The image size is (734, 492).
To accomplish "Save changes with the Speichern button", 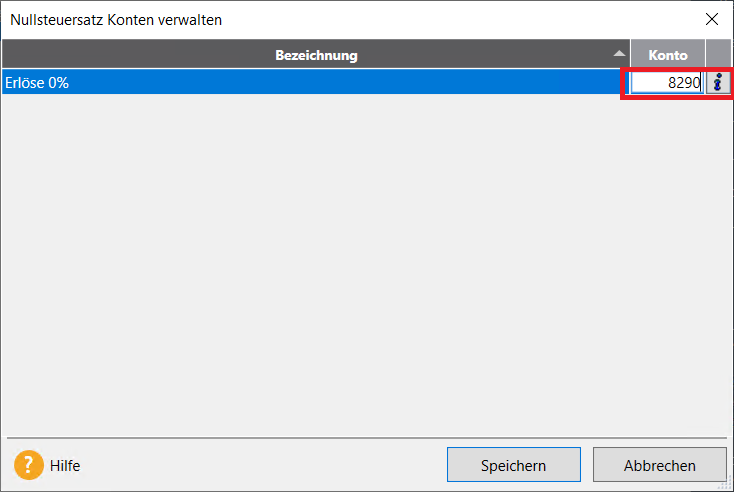I will pos(514,465).
